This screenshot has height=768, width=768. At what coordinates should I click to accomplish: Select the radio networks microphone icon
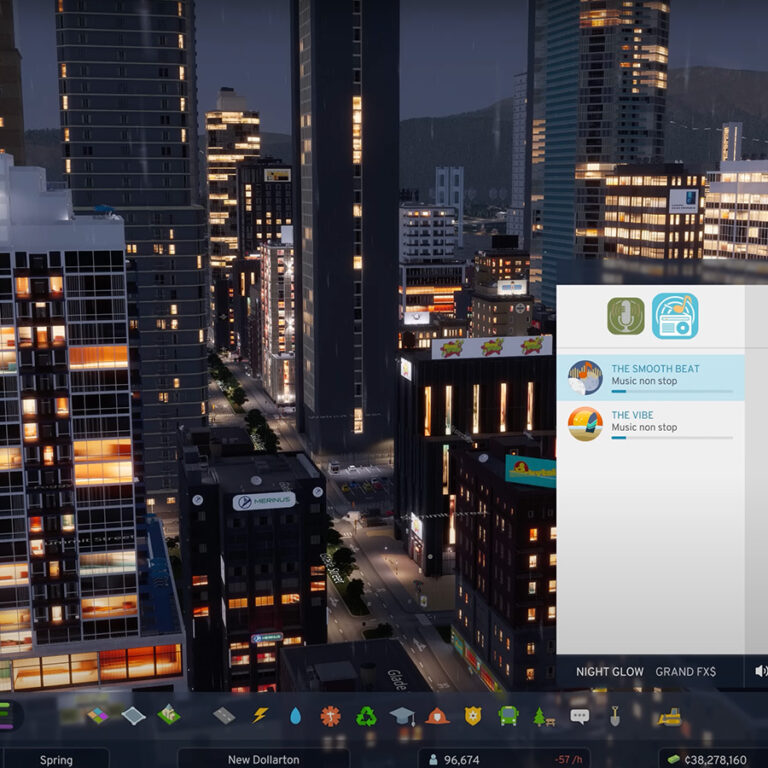click(x=626, y=316)
